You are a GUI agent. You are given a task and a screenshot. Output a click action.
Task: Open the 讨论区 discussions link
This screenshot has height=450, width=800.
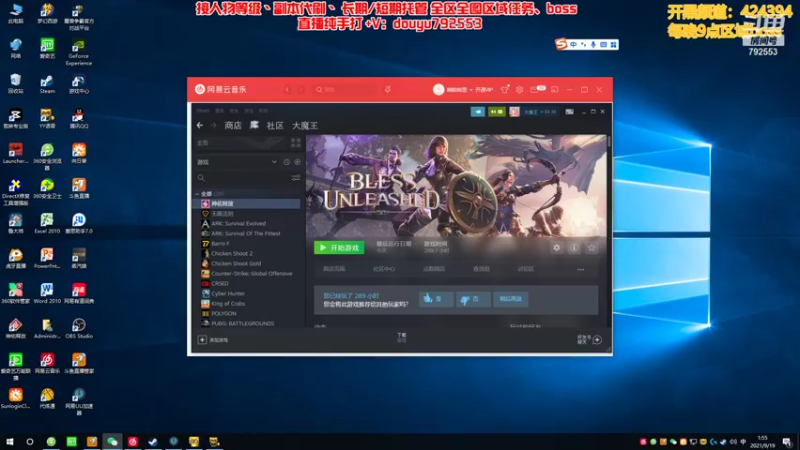point(526,269)
